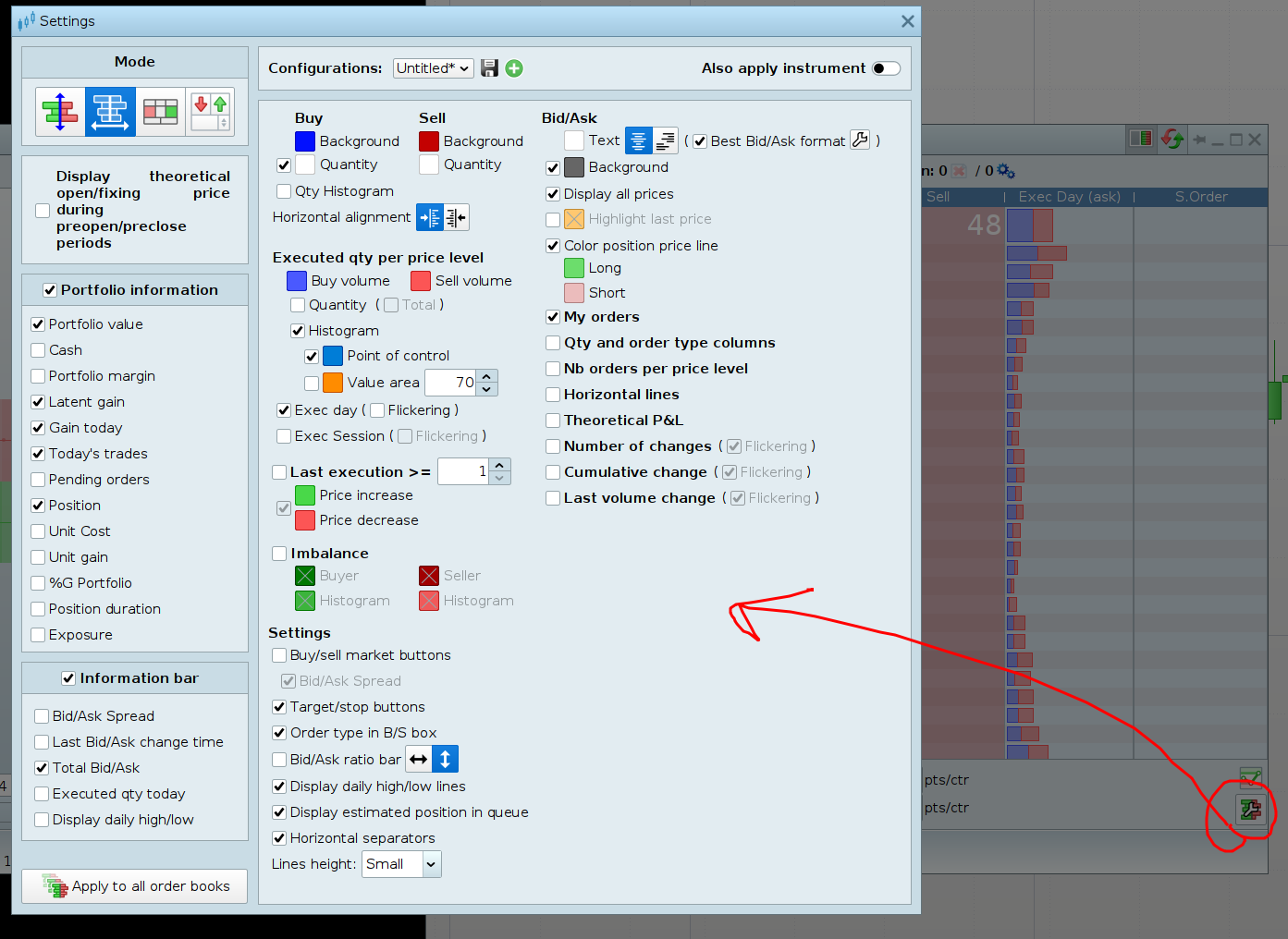1288x939 pixels.
Task: Enable Cash in portfolio information
Action: pos(38,350)
